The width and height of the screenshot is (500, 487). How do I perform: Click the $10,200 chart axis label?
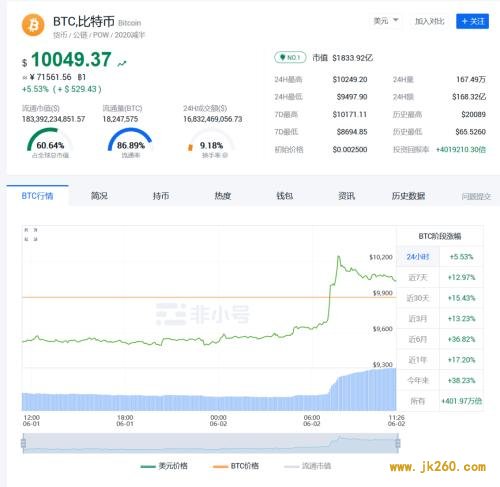381,257
